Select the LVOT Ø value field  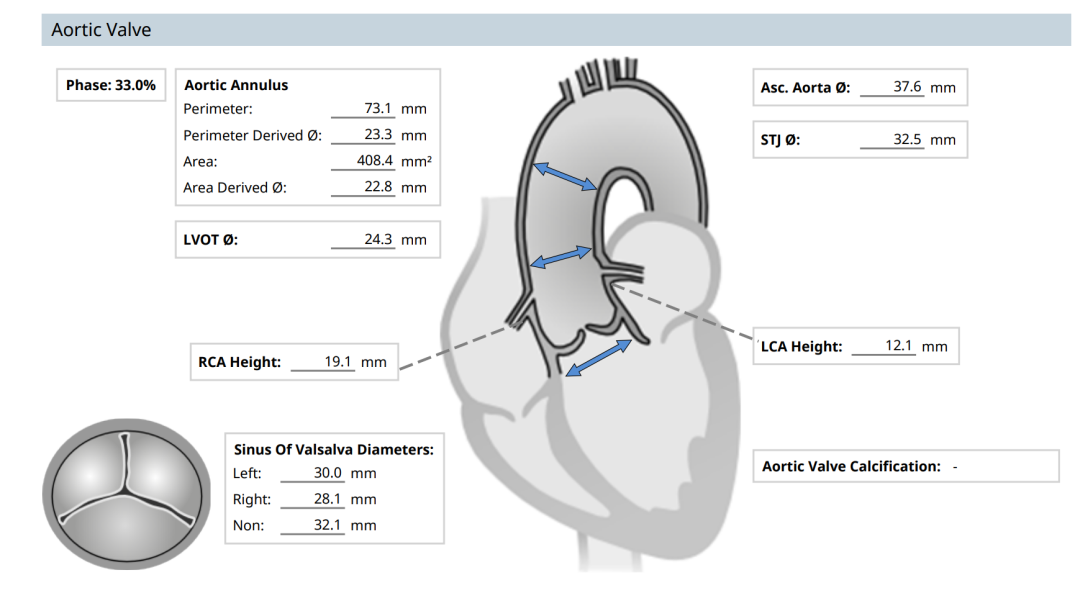(x=363, y=240)
